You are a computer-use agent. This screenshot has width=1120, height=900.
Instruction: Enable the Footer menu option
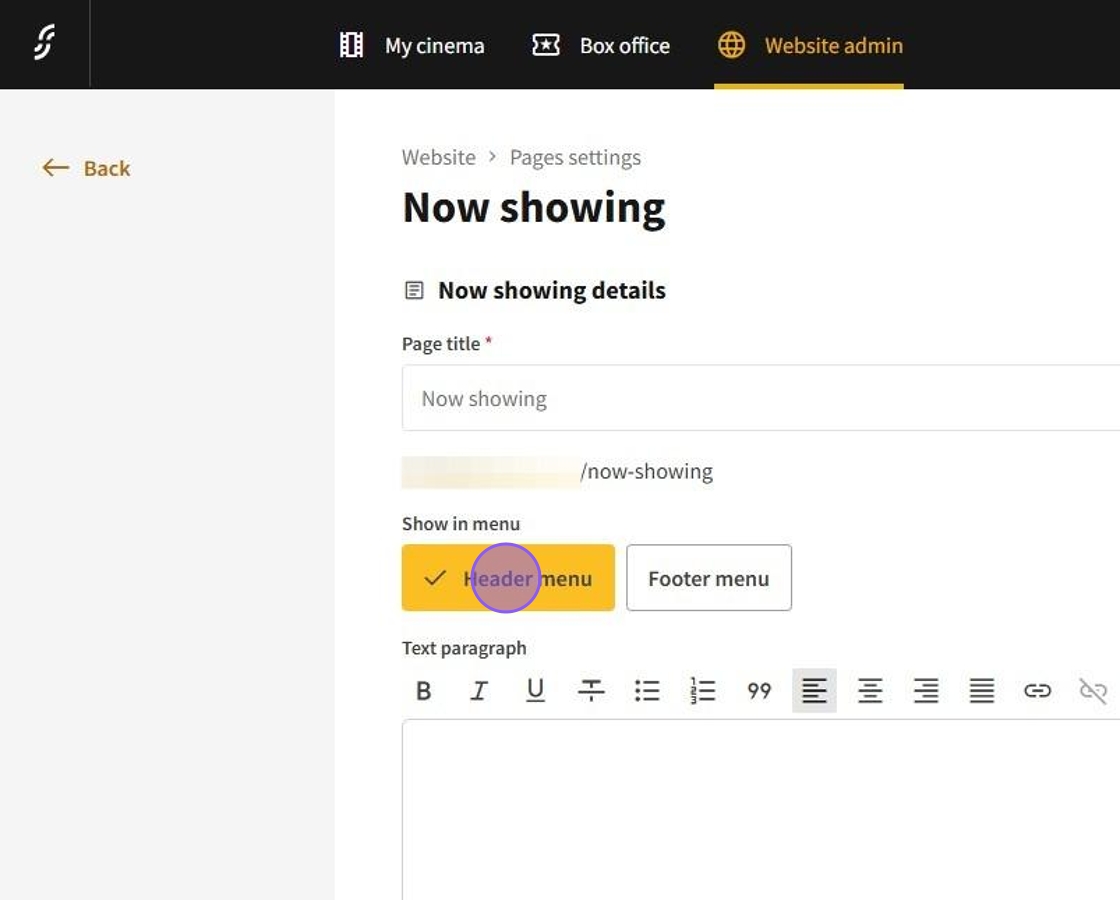tap(708, 578)
